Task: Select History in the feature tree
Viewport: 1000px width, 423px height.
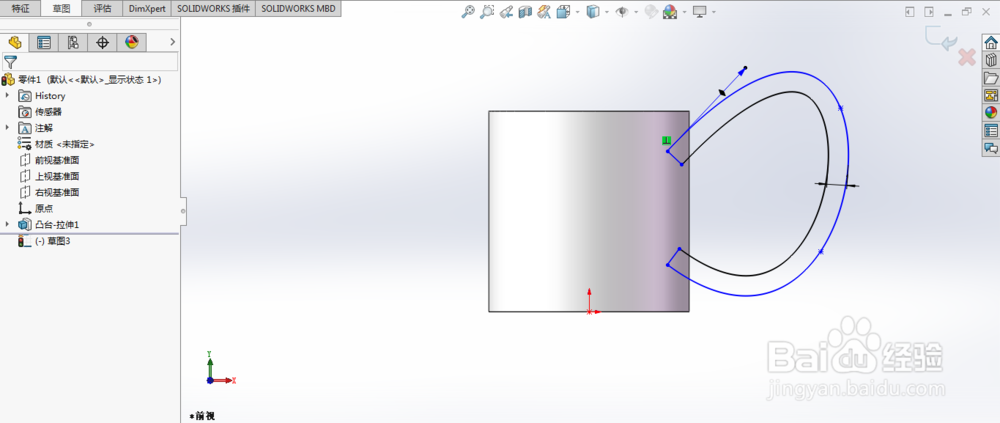Action: (x=42, y=96)
